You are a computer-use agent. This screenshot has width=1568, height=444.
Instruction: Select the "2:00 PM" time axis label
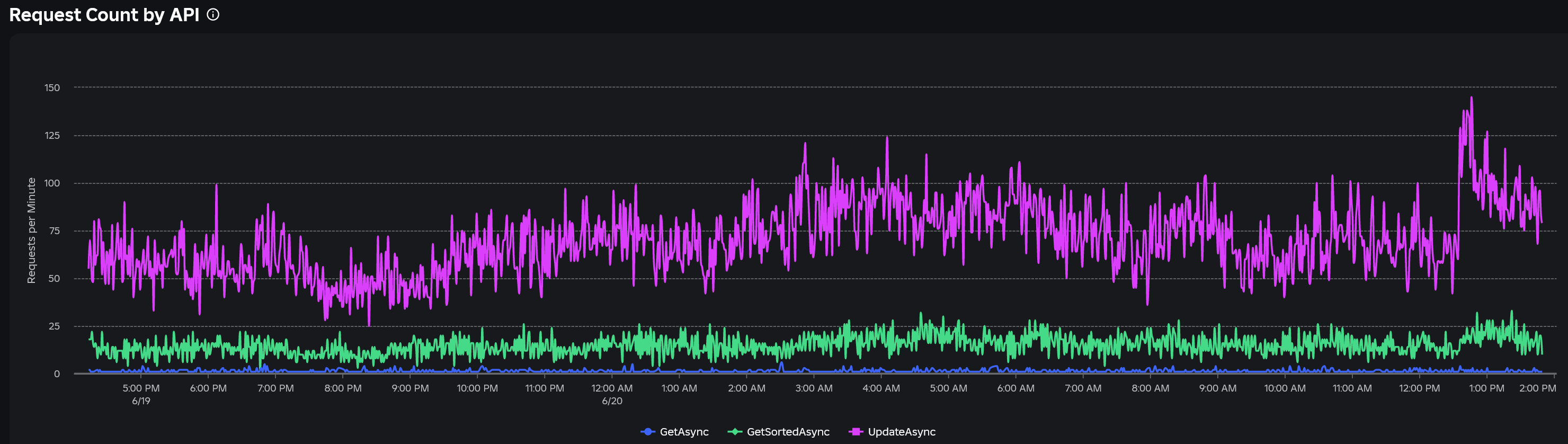pyautogui.click(x=1538, y=388)
